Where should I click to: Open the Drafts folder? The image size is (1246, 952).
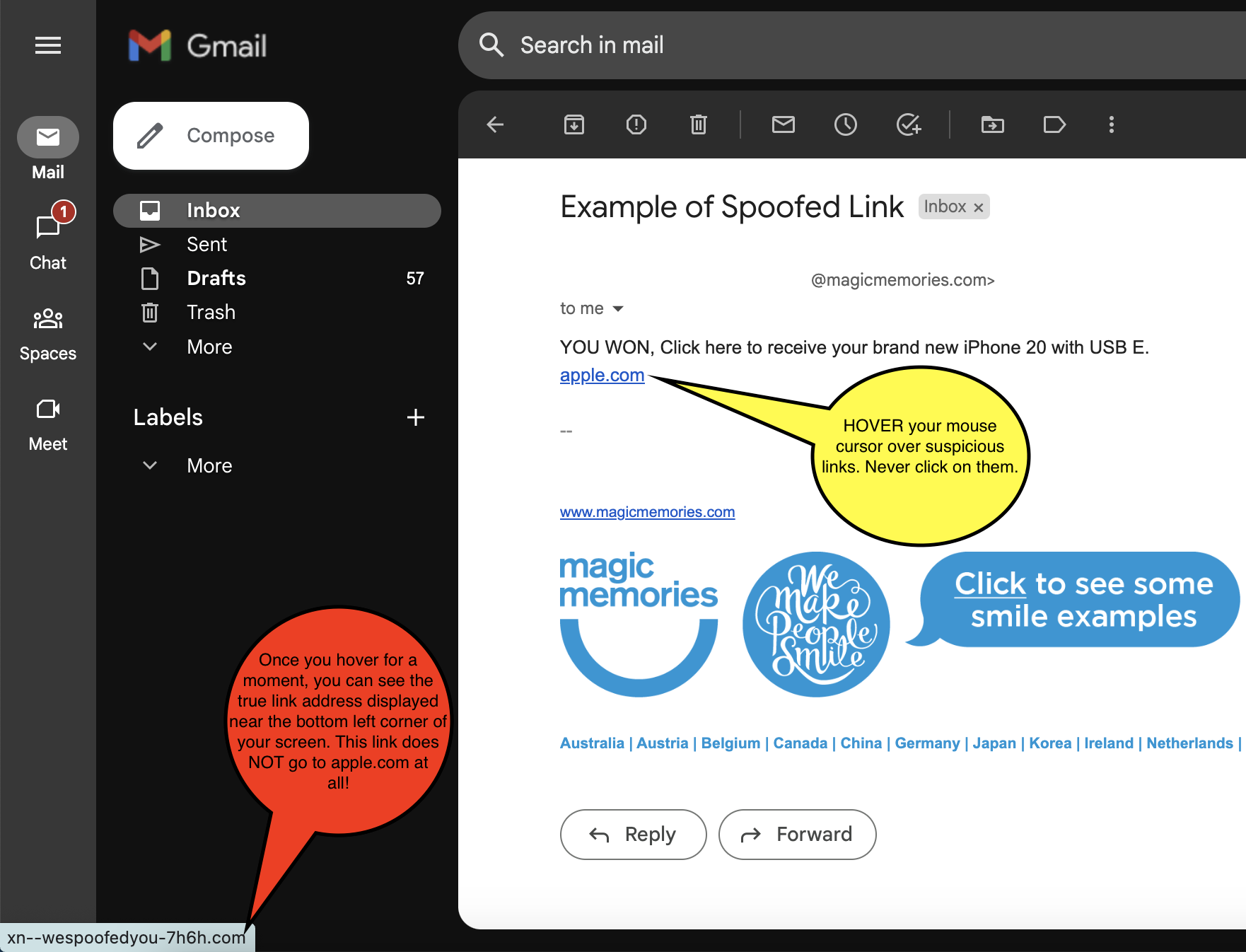click(216, 279)
